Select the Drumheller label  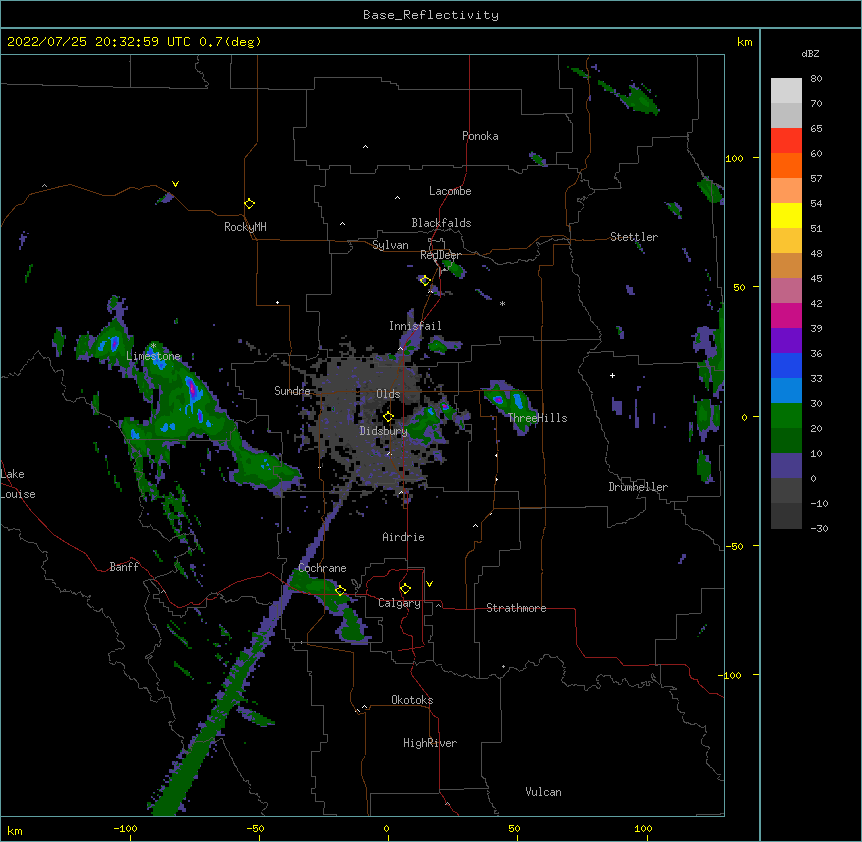[x=638, y=487]
